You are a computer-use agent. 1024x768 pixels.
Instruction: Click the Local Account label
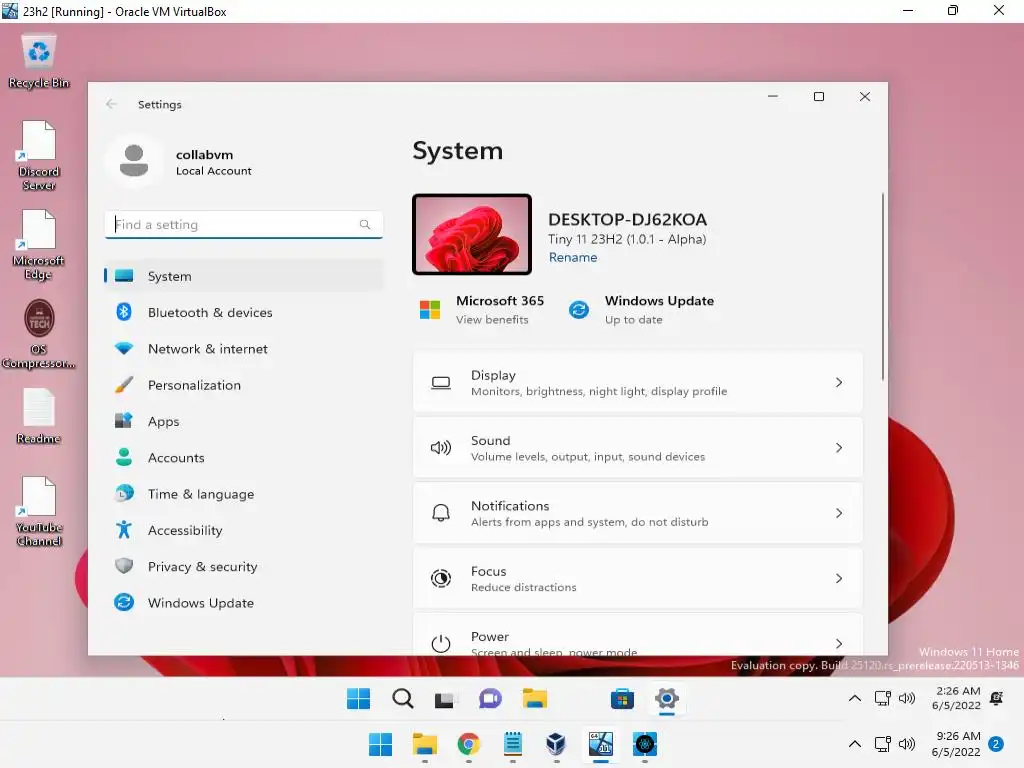click(x=214, y=171)
